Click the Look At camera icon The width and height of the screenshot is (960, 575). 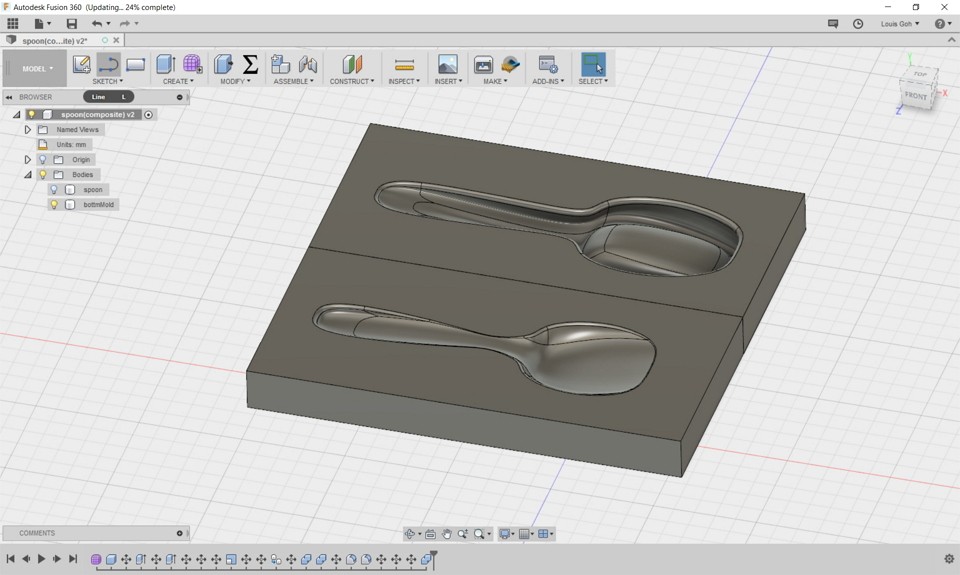430,534
